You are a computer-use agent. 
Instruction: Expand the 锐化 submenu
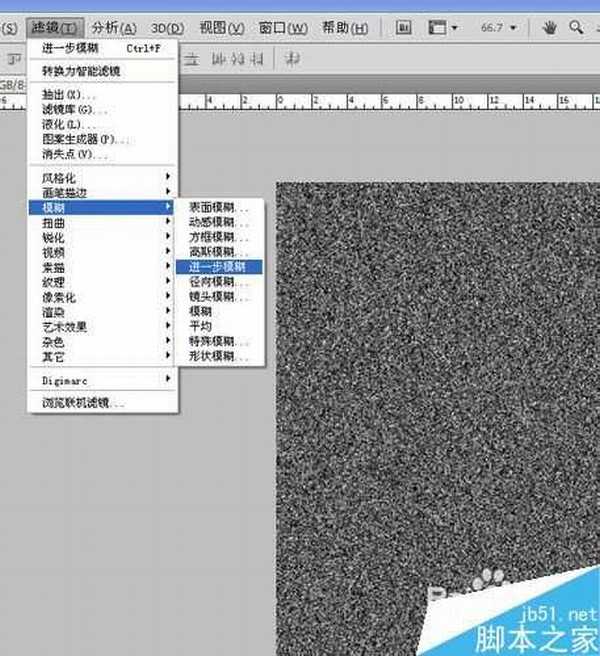click(x=103, y=238)
